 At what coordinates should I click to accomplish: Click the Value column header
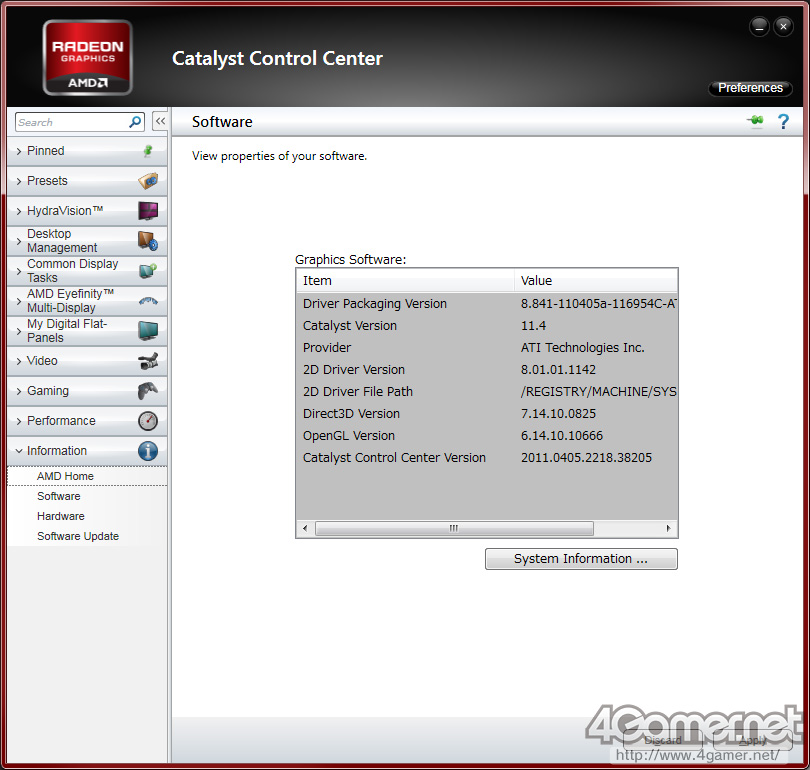[x=596, y=280]
